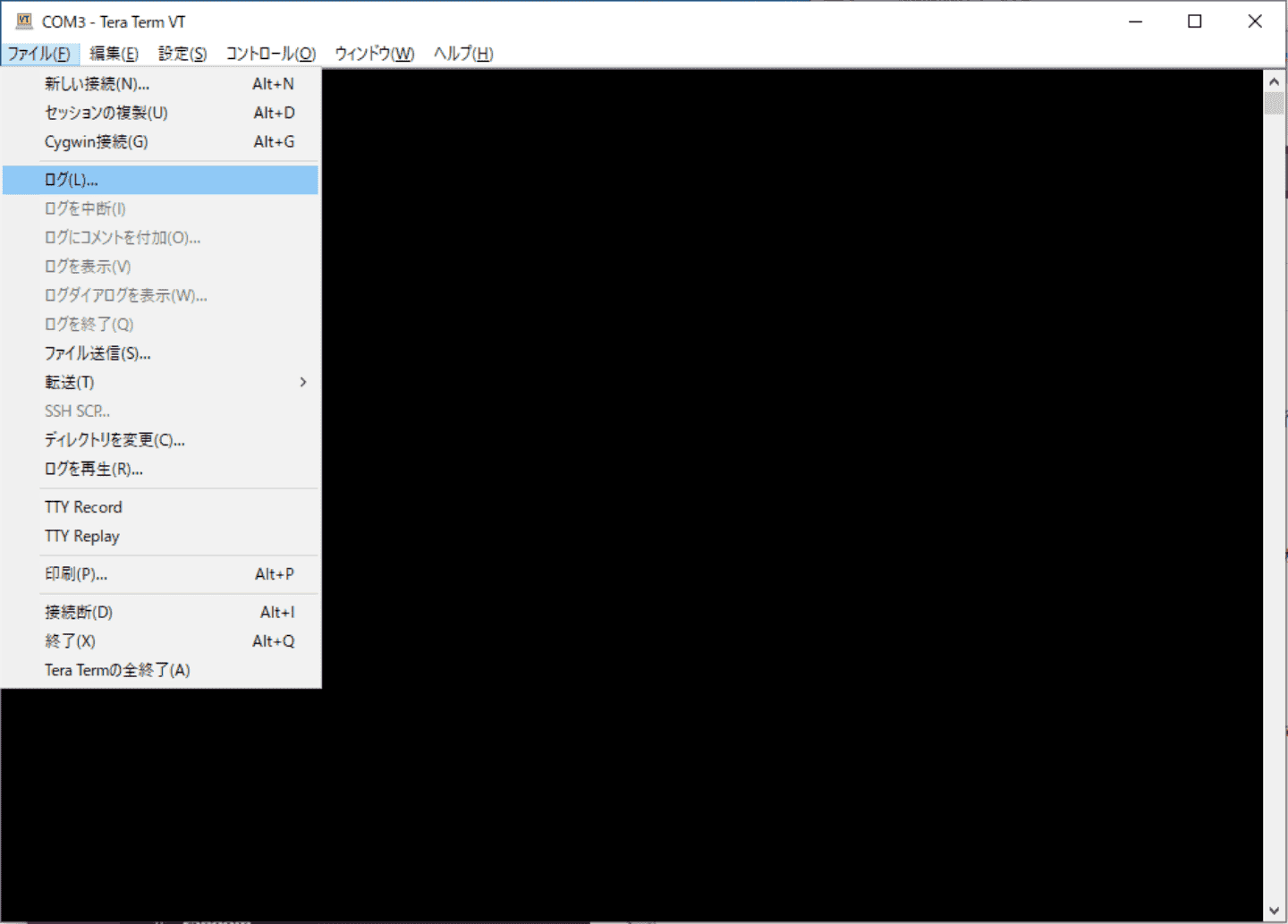Select TTY Replay menu entry

coord(81,536)
